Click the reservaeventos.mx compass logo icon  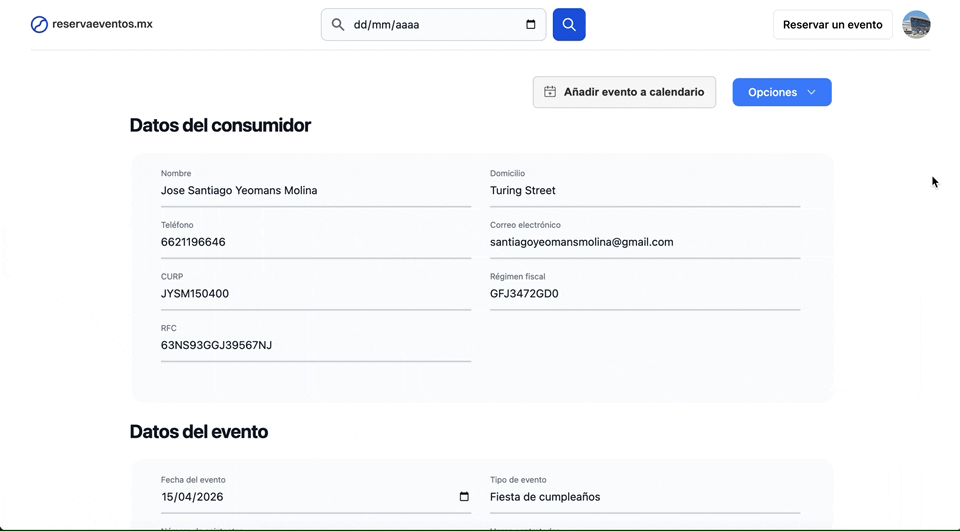coord(39,24)
